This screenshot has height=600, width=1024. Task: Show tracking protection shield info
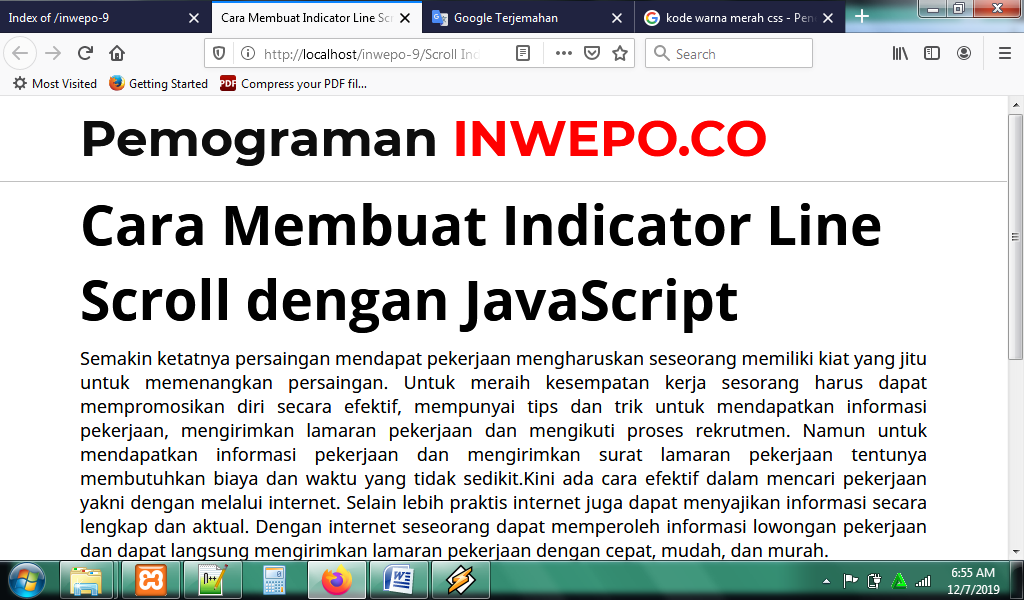(x=219, y=54)
